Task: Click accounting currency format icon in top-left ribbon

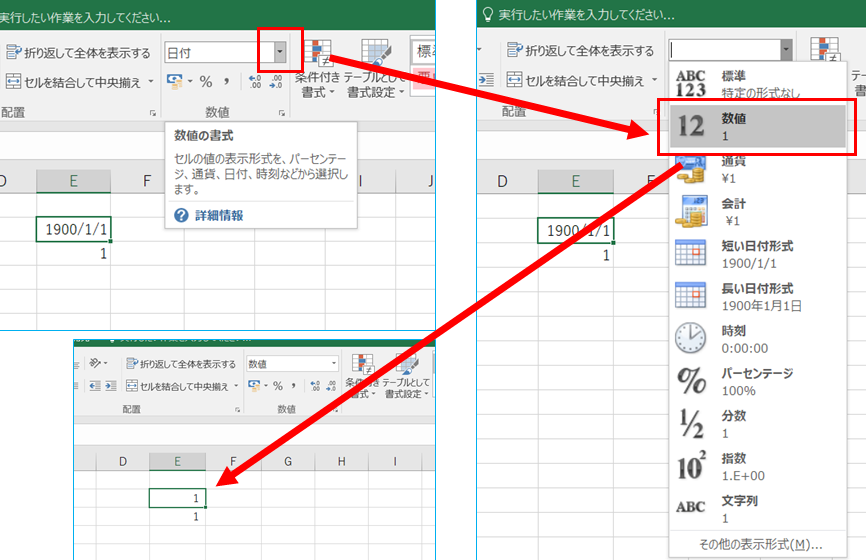Action: [x=173, y=81]
